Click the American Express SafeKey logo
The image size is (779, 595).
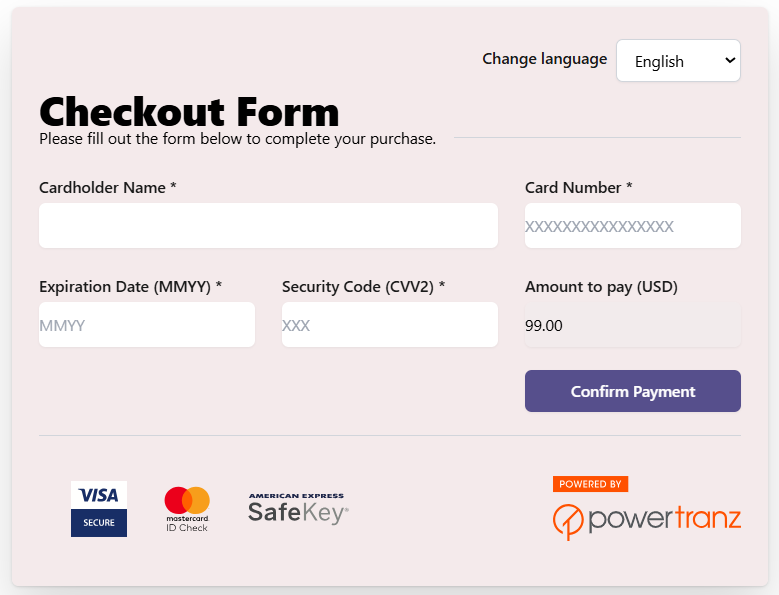pos(297,509)
